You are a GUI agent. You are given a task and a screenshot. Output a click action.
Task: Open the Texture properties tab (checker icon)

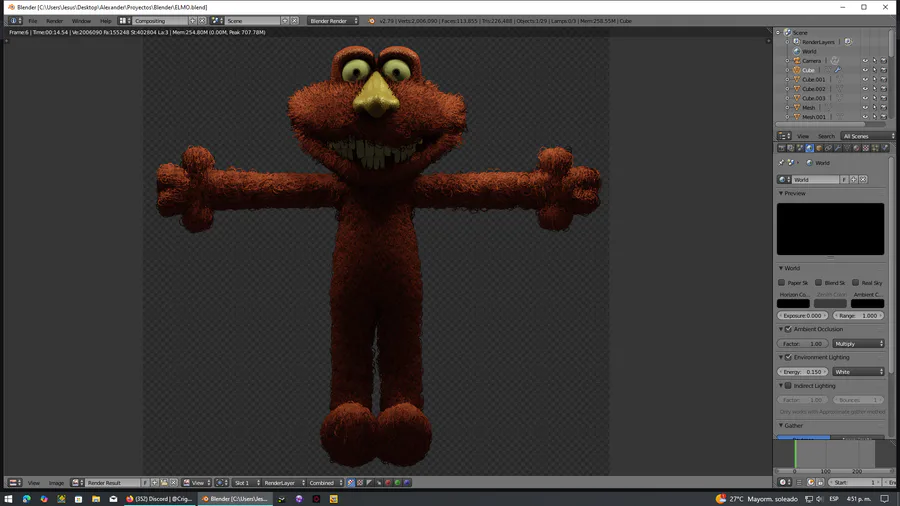(x=866, y=148)
